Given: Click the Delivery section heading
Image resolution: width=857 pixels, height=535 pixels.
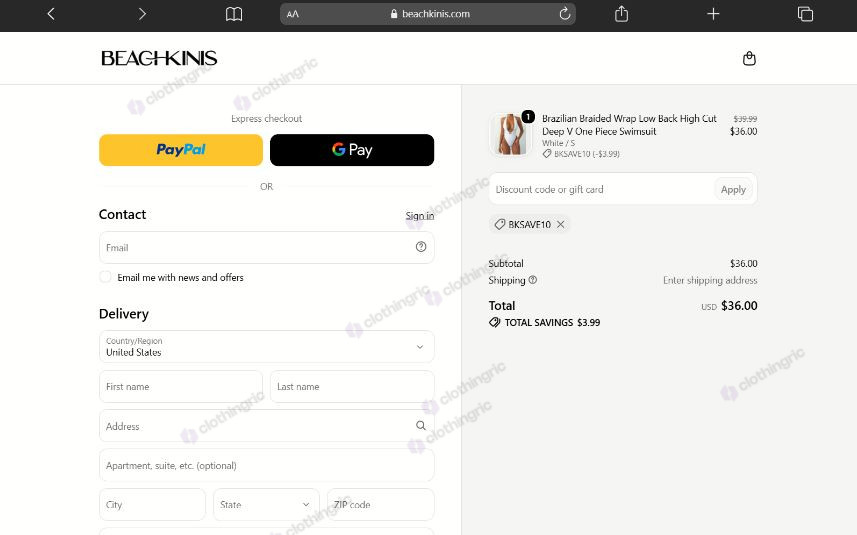Looking at the screenshot, I should coord(124,314).
